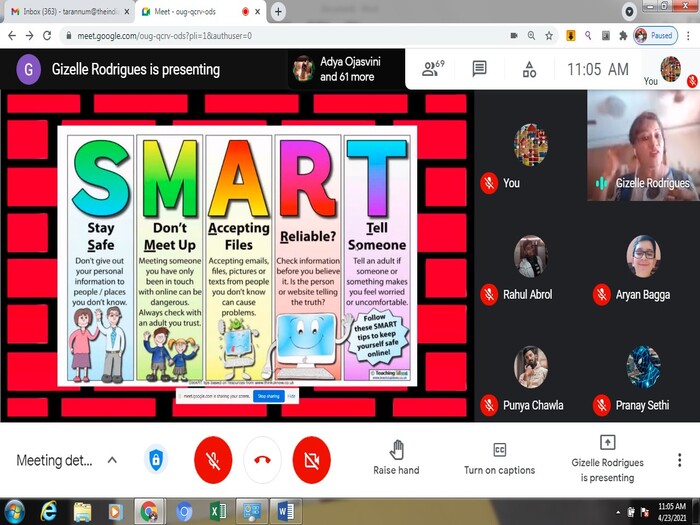
Task: Turn on captions
Action: pos(499,458)
